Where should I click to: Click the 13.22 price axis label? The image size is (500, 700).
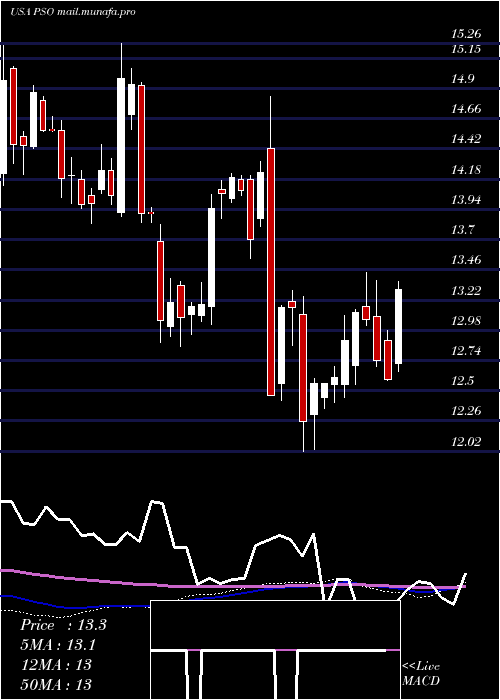click(467, 291)
